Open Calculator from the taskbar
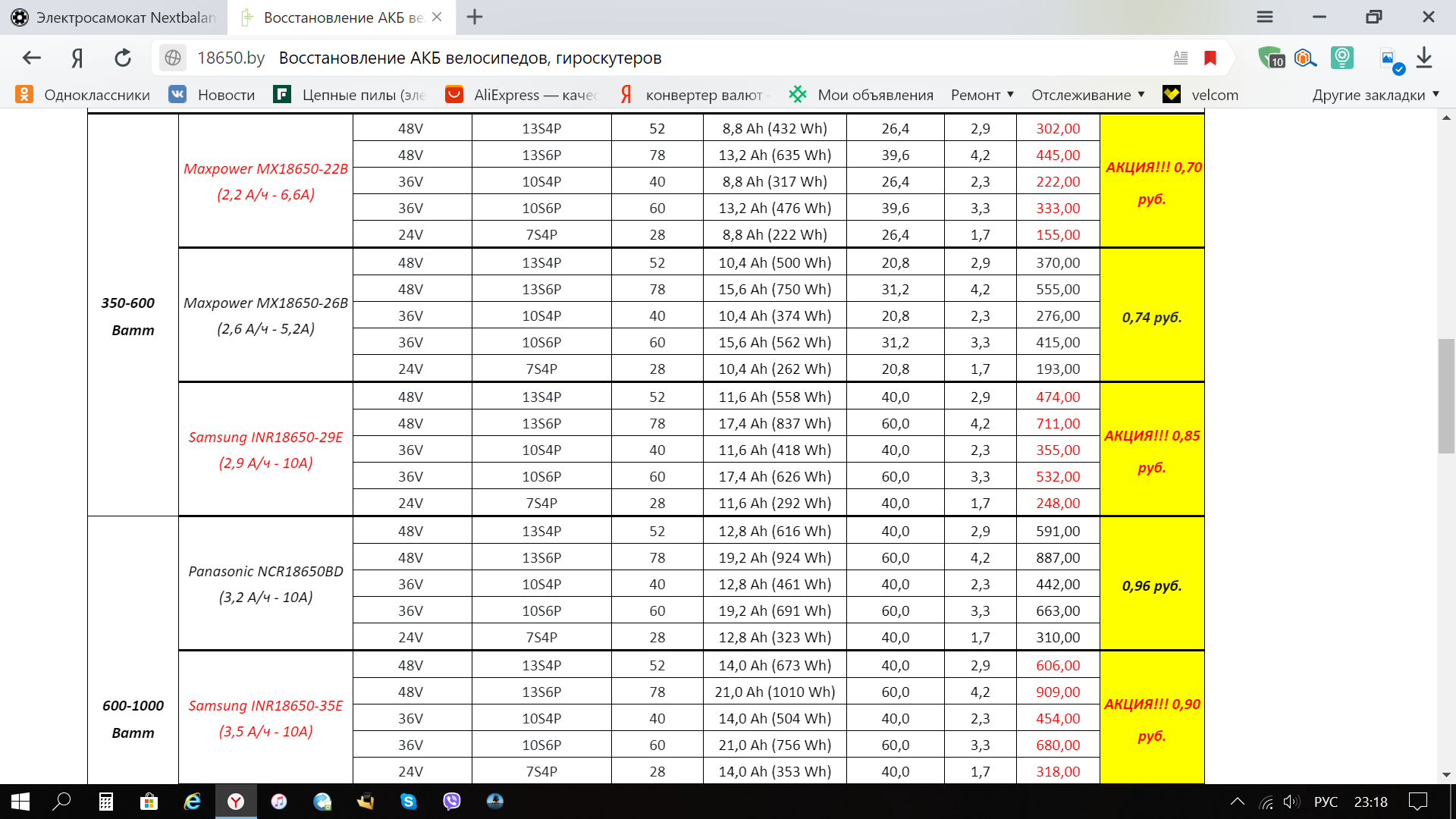 point(106,802)
